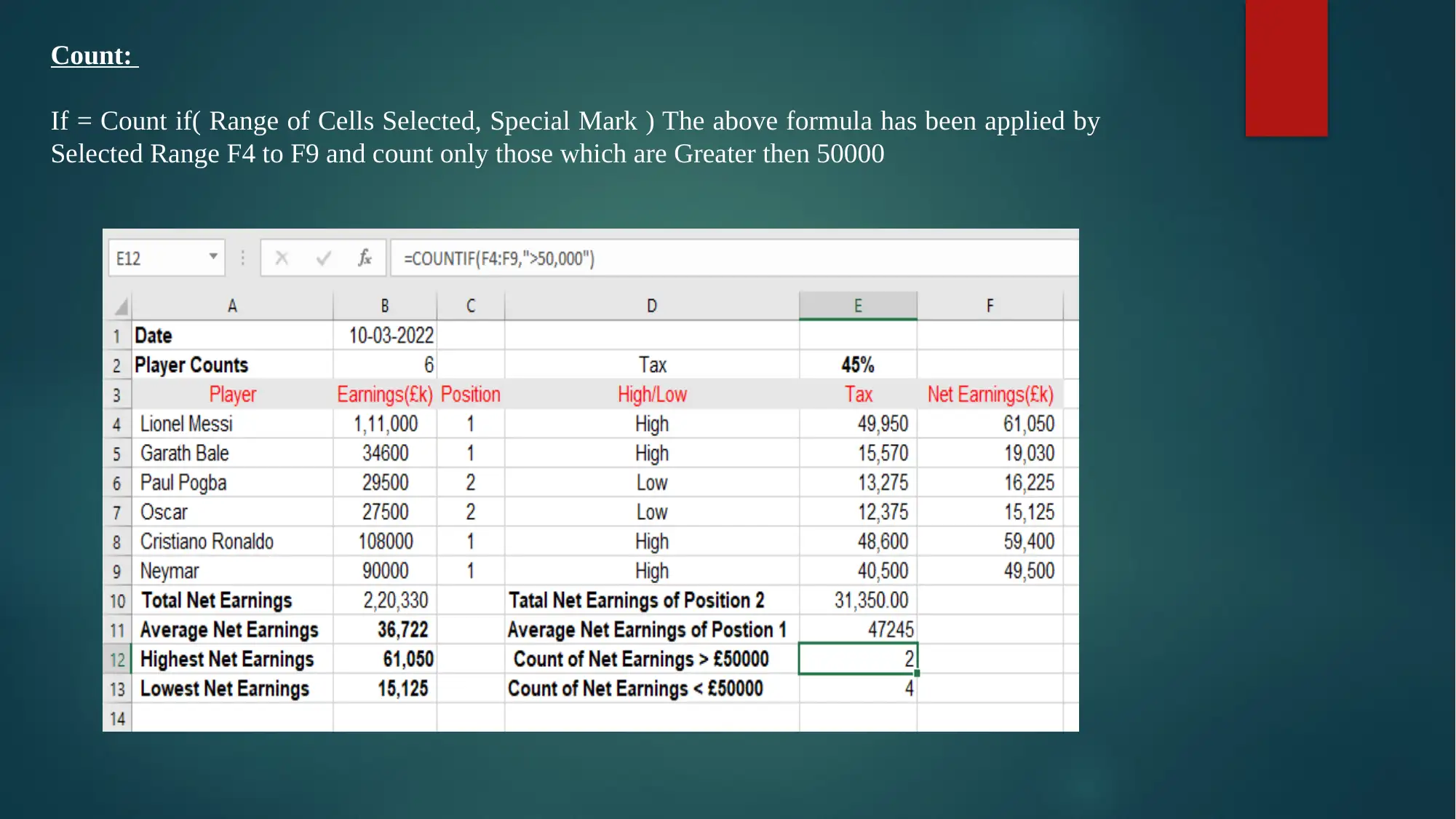This screenshot has height=819, width=1456.
Task: Click the 'Average Net Earnings' label cell
Action: [x=232, y=630]
